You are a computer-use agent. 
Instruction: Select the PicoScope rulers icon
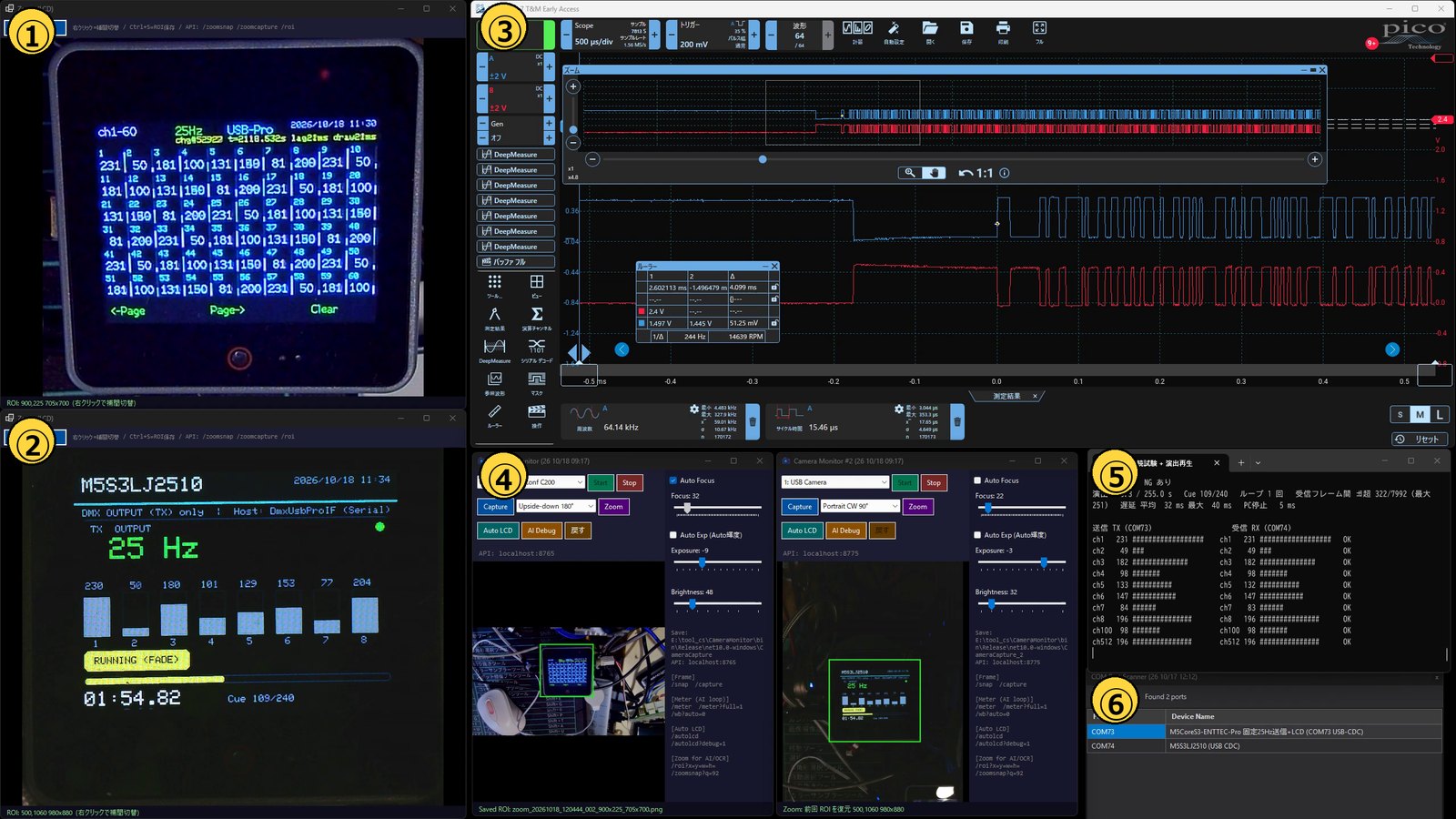pyautogui.click(x=494, y=415)
